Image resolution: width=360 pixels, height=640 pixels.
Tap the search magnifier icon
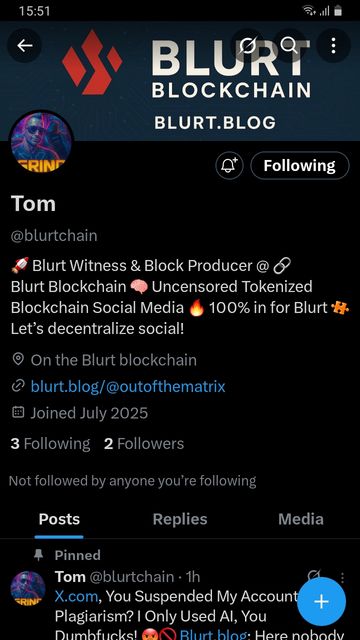pos(289,46)
